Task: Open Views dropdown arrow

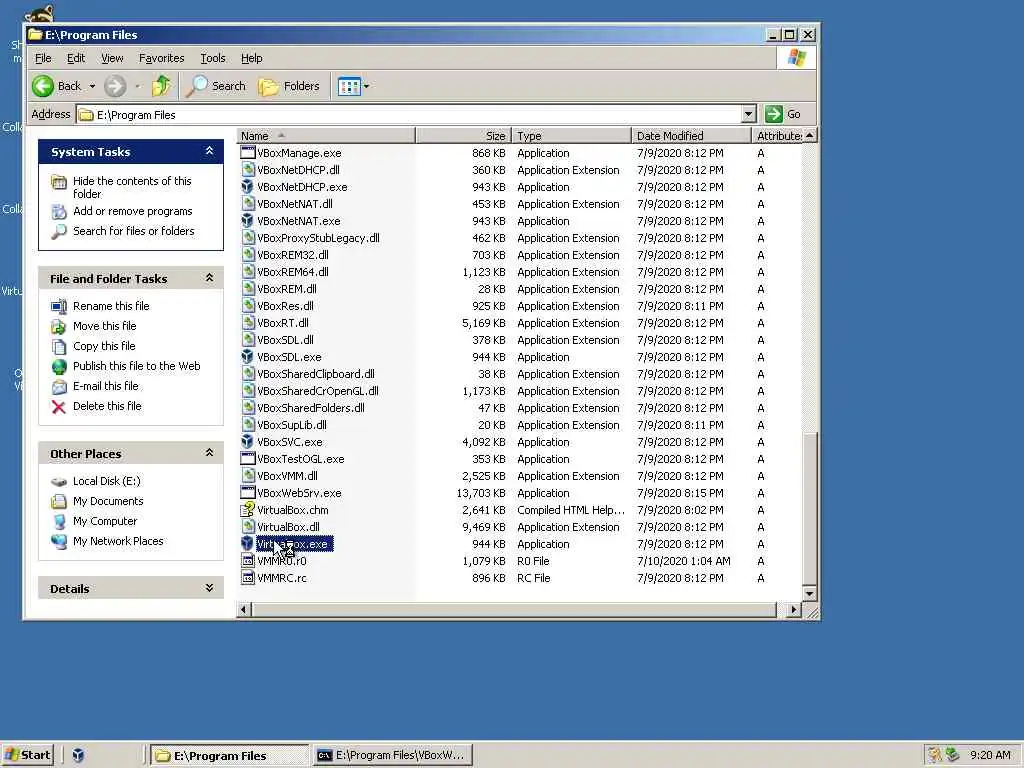Action: coord(366,86)
